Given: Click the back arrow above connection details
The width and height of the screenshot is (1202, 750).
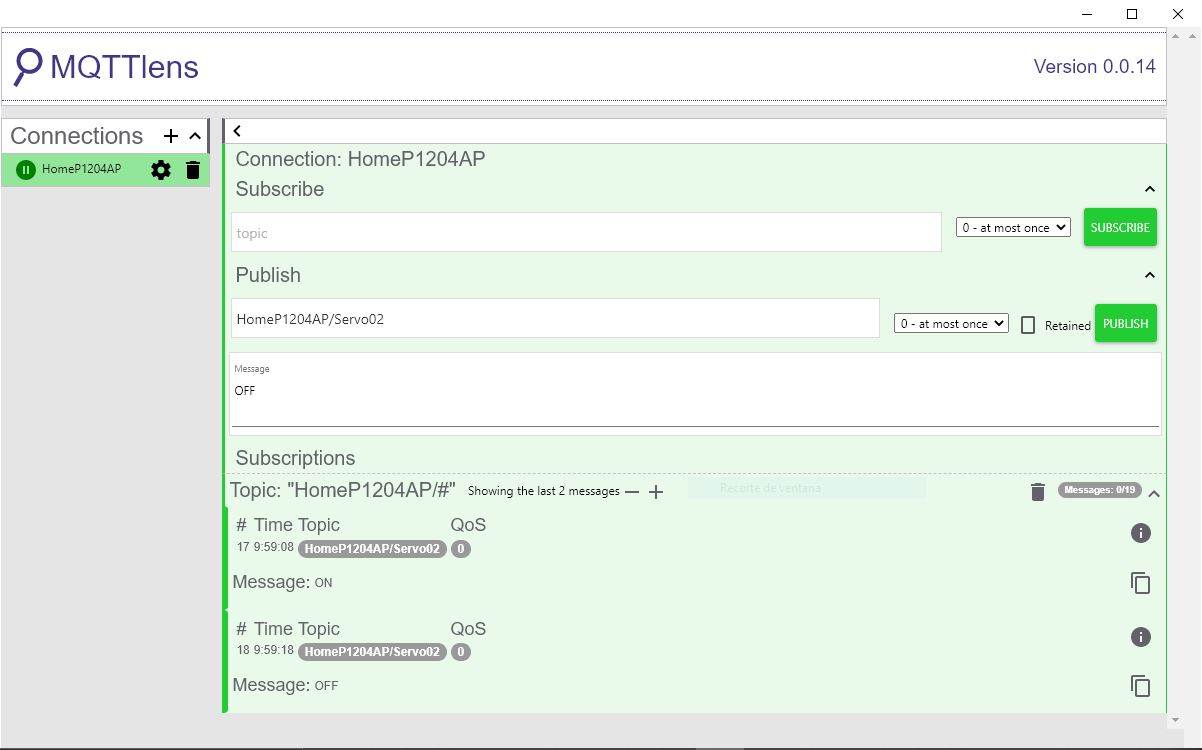Looking at the screenshot, I should (237, 131).
